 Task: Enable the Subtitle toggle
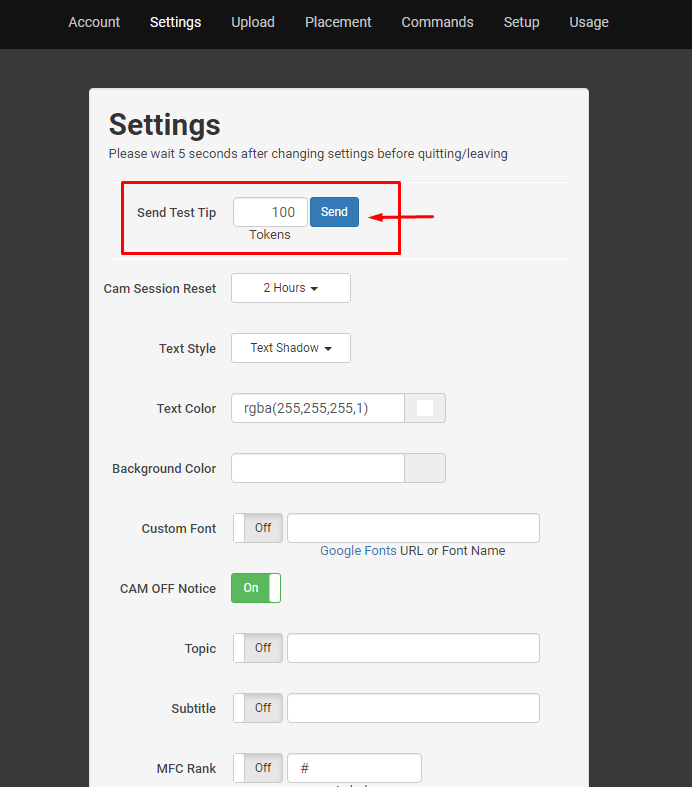click(258, 708)
